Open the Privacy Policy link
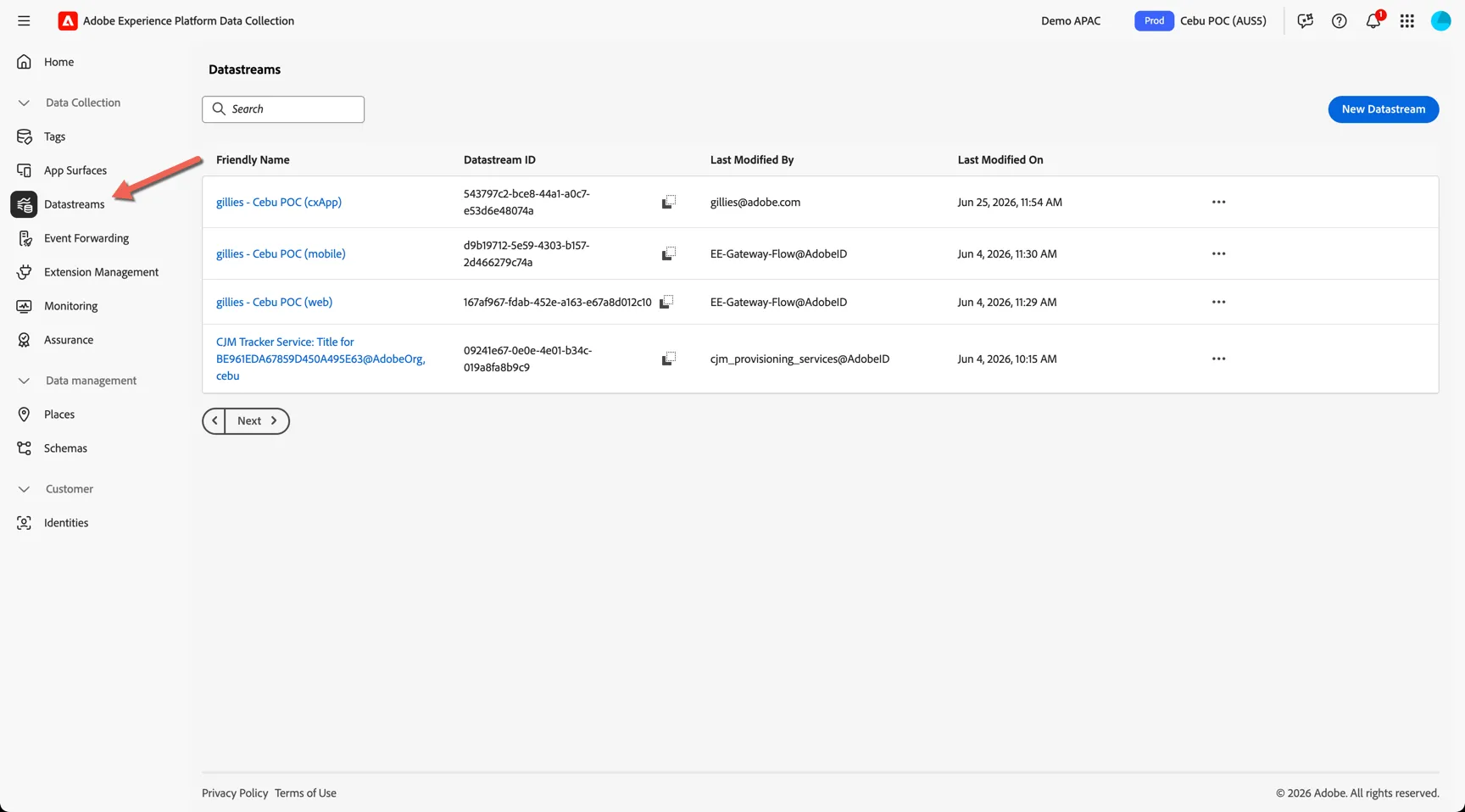 [x=235, y=793]
